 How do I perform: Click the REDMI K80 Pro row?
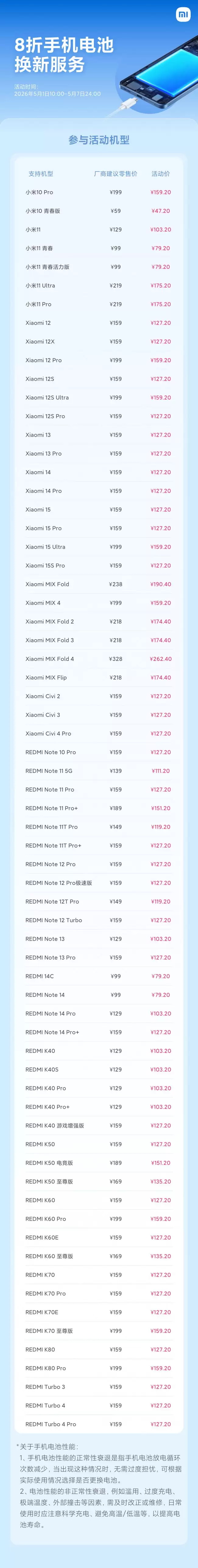[99, 1368]
